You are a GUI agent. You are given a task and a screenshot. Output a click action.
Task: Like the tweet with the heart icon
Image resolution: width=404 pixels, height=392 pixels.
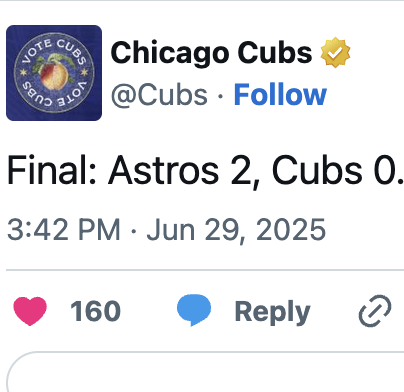pyautogui.click(x=30, y=311)
